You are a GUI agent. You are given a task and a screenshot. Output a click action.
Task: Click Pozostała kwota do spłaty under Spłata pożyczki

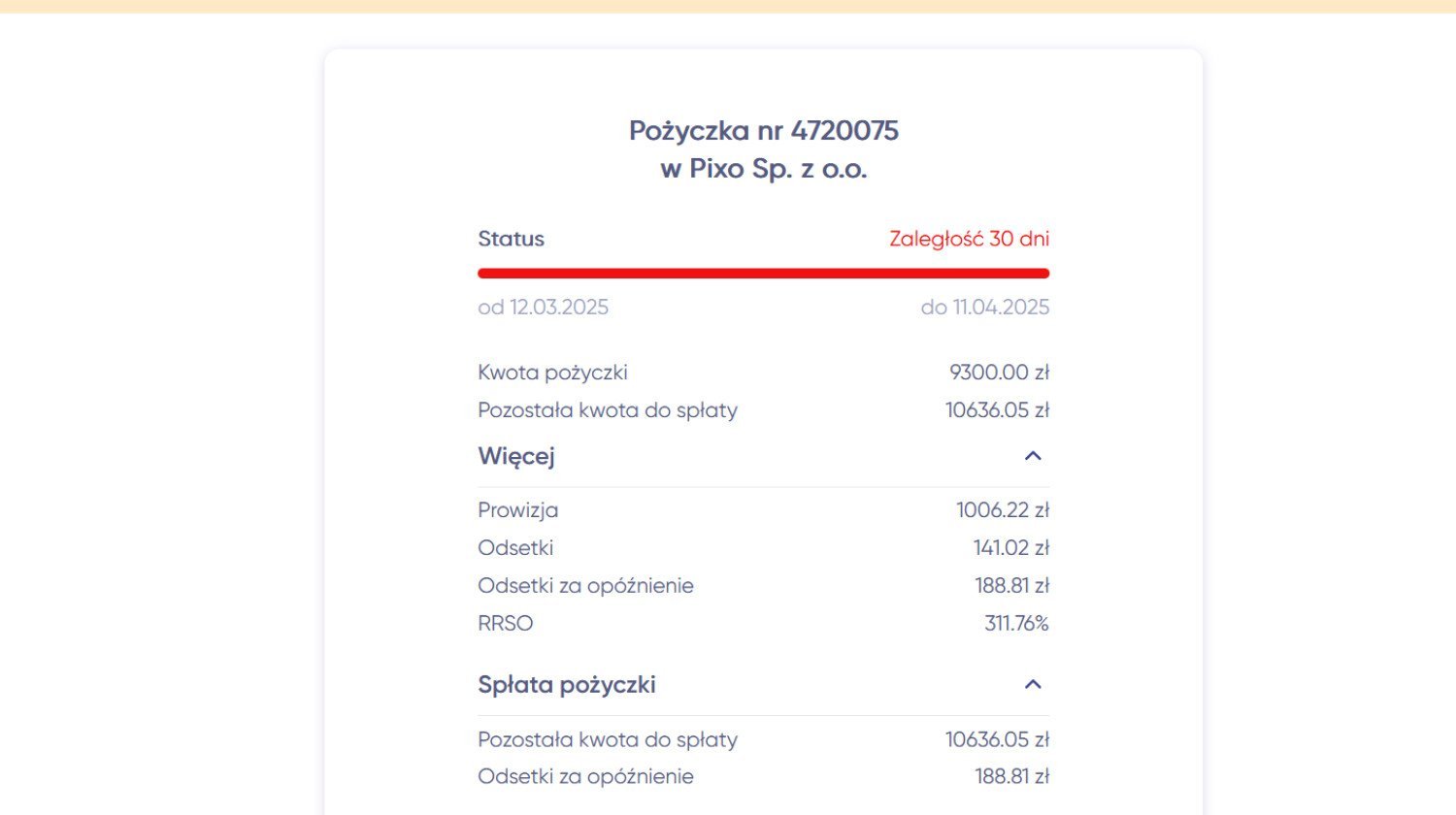pos(608,740)
